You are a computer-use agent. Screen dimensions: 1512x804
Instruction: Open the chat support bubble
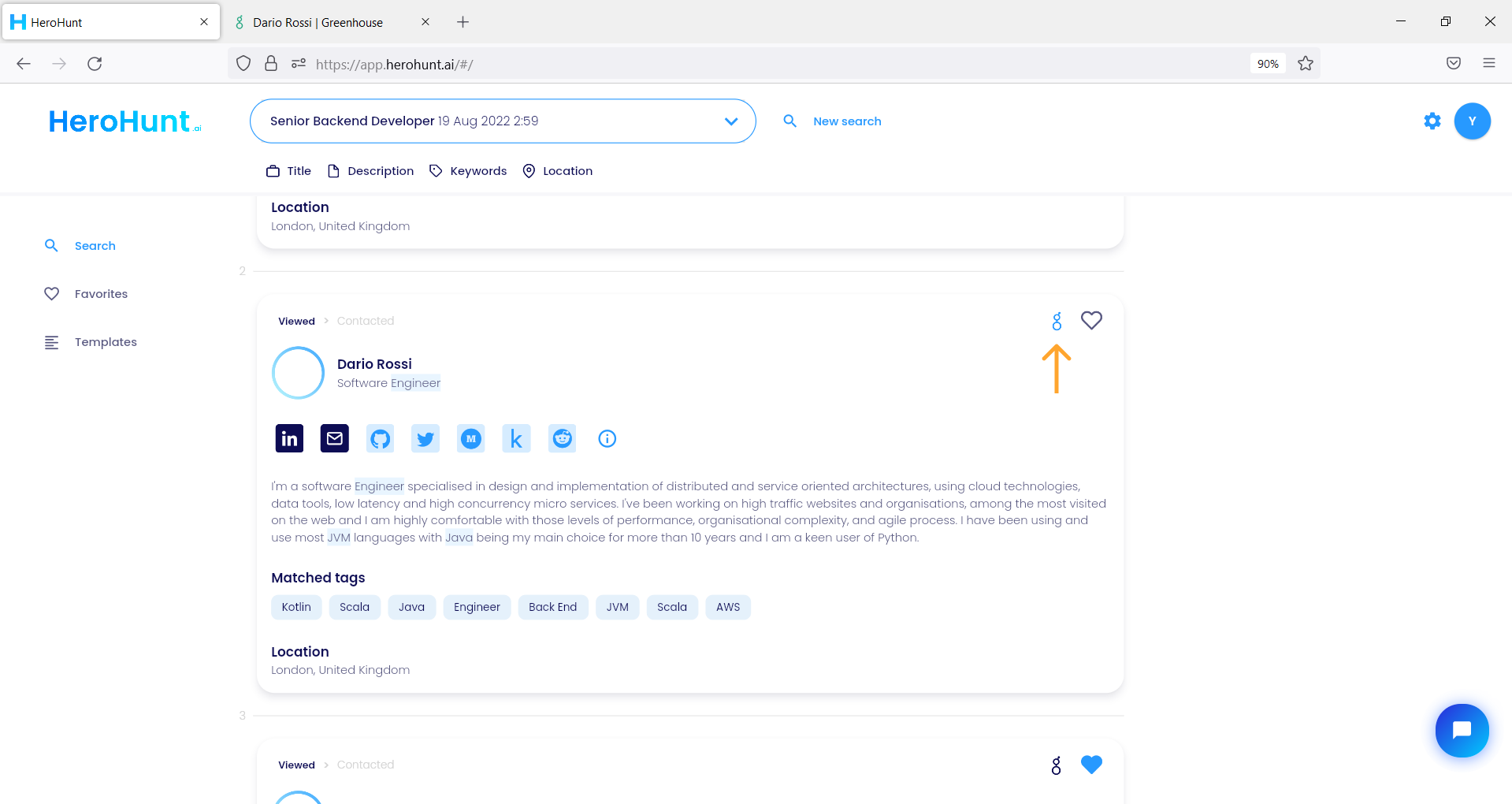tap(1462, 731)
